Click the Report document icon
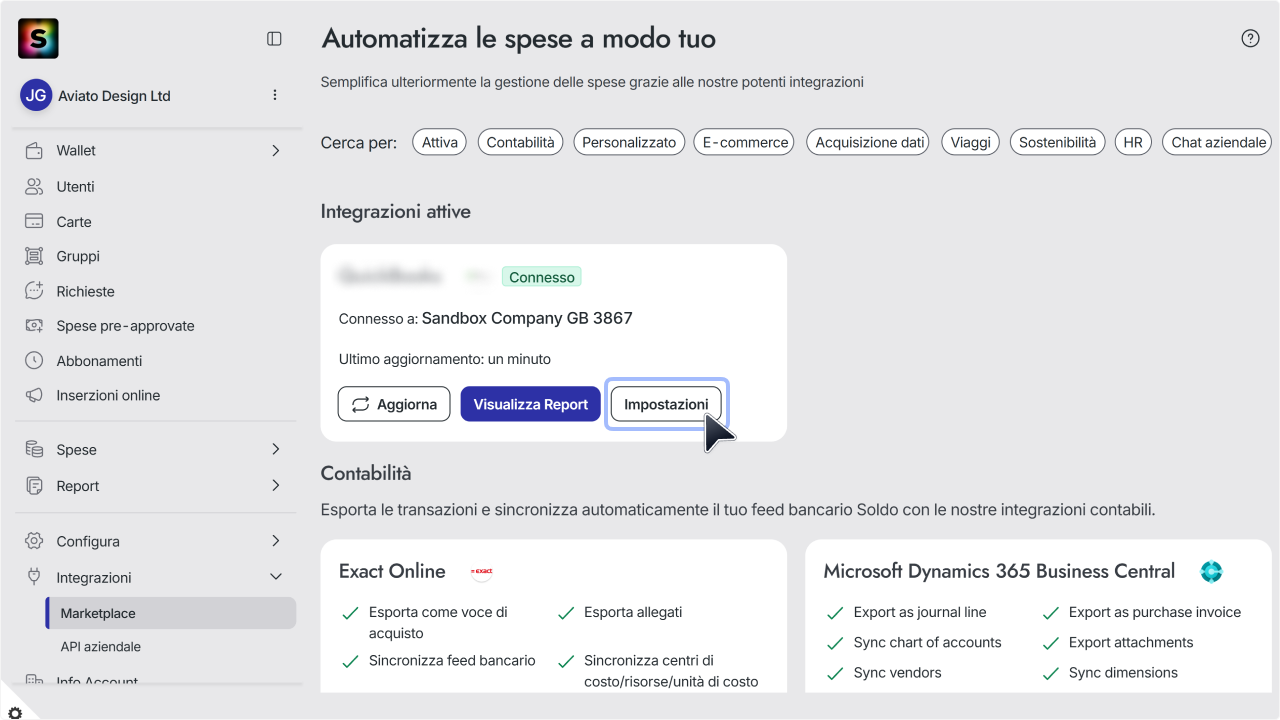 34,486
